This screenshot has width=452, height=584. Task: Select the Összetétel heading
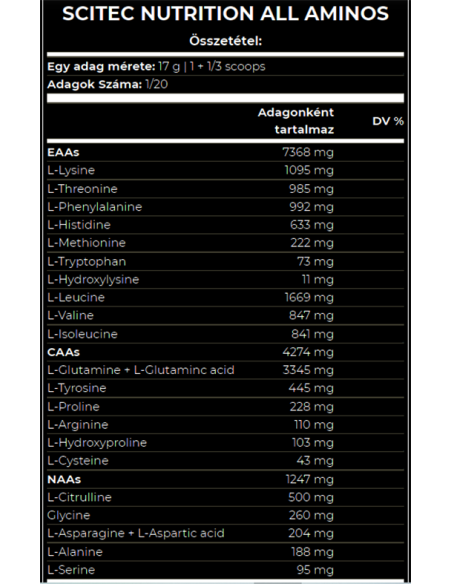(225, 41)
